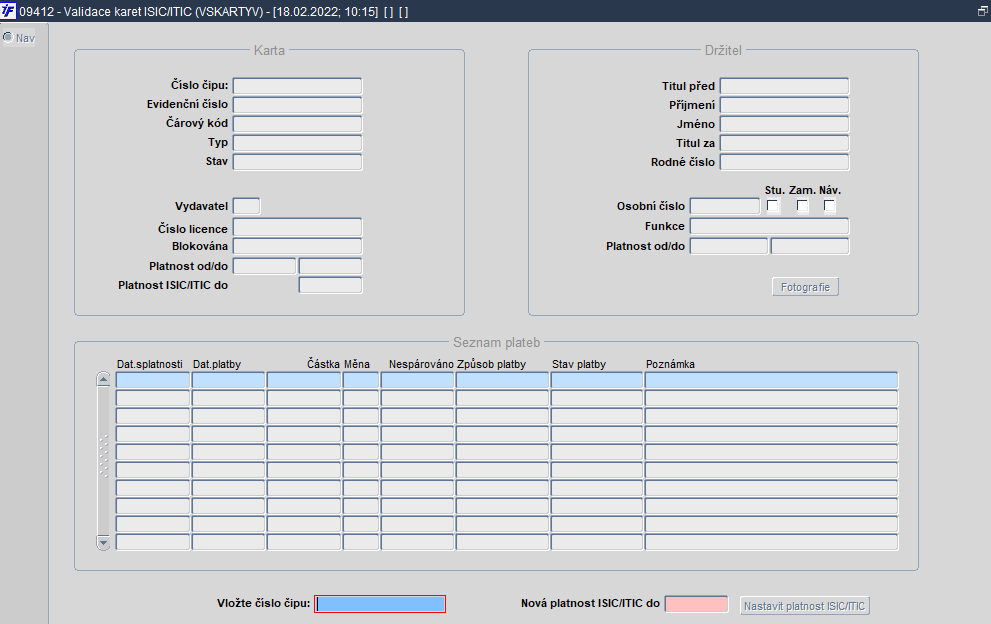This screenshot has width=991, height=624.
Task: Click the Stav platby column header
Action: pos(579,364)
